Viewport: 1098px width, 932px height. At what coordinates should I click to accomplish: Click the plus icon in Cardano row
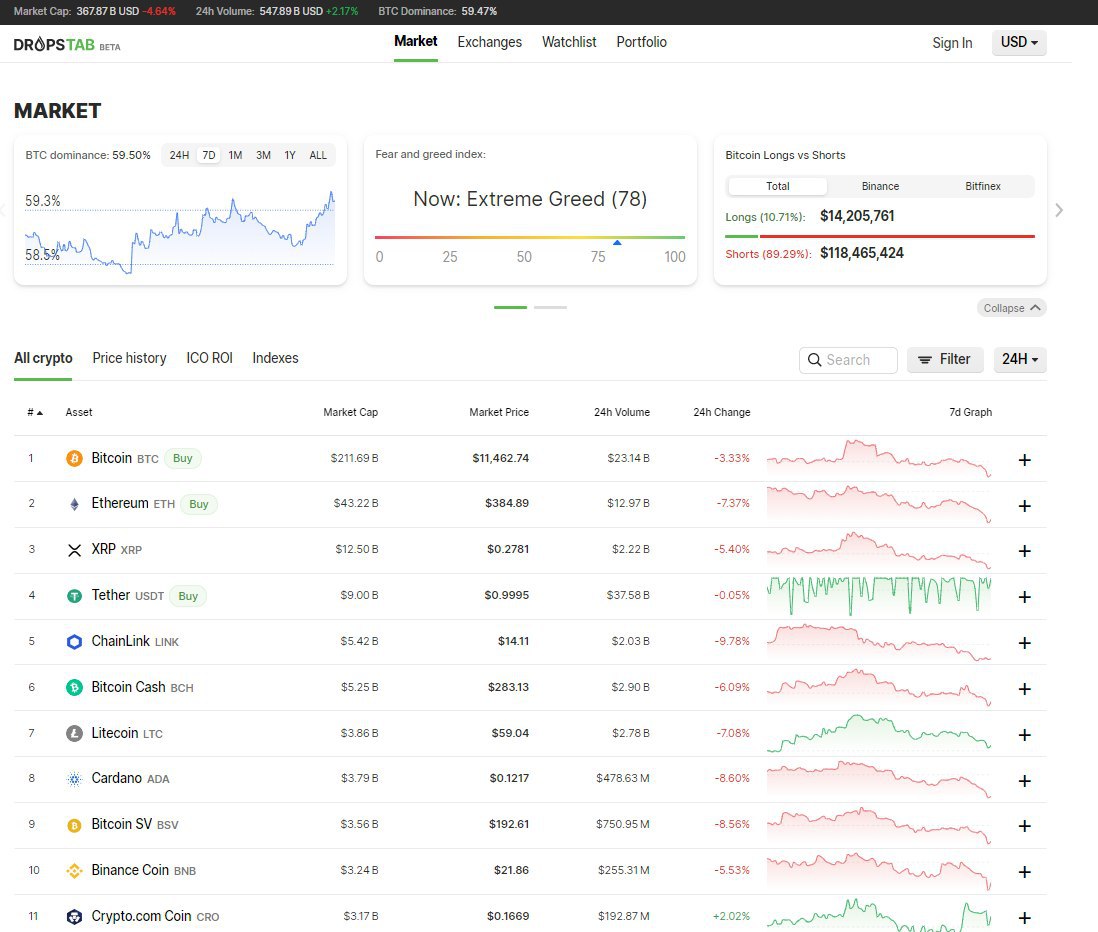coord(1024,780)
